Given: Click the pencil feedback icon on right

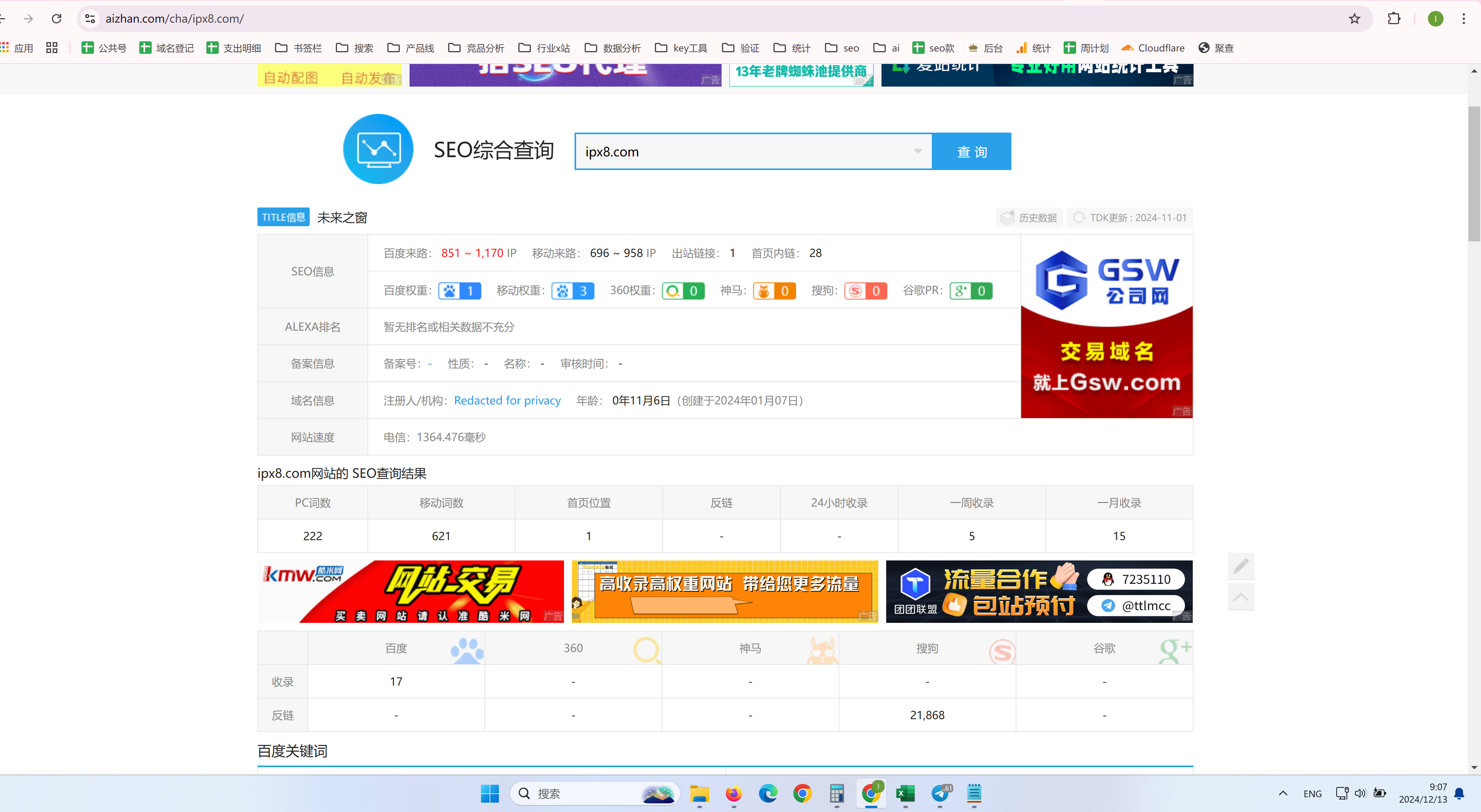Looking at the screenshot, I should pyautogui.click(x=1241, y=566).
